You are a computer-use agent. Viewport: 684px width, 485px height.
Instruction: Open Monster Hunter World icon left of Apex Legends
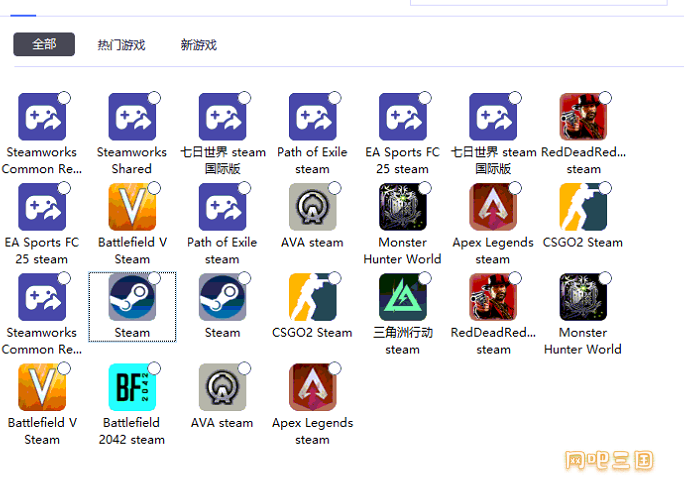(403, 207)
